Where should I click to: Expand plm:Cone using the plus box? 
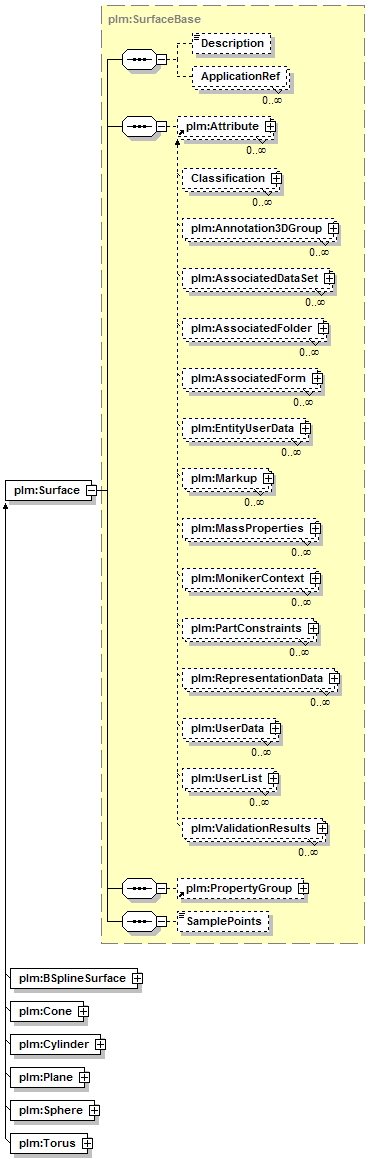pyautogui.click(x=83, y=1010)
